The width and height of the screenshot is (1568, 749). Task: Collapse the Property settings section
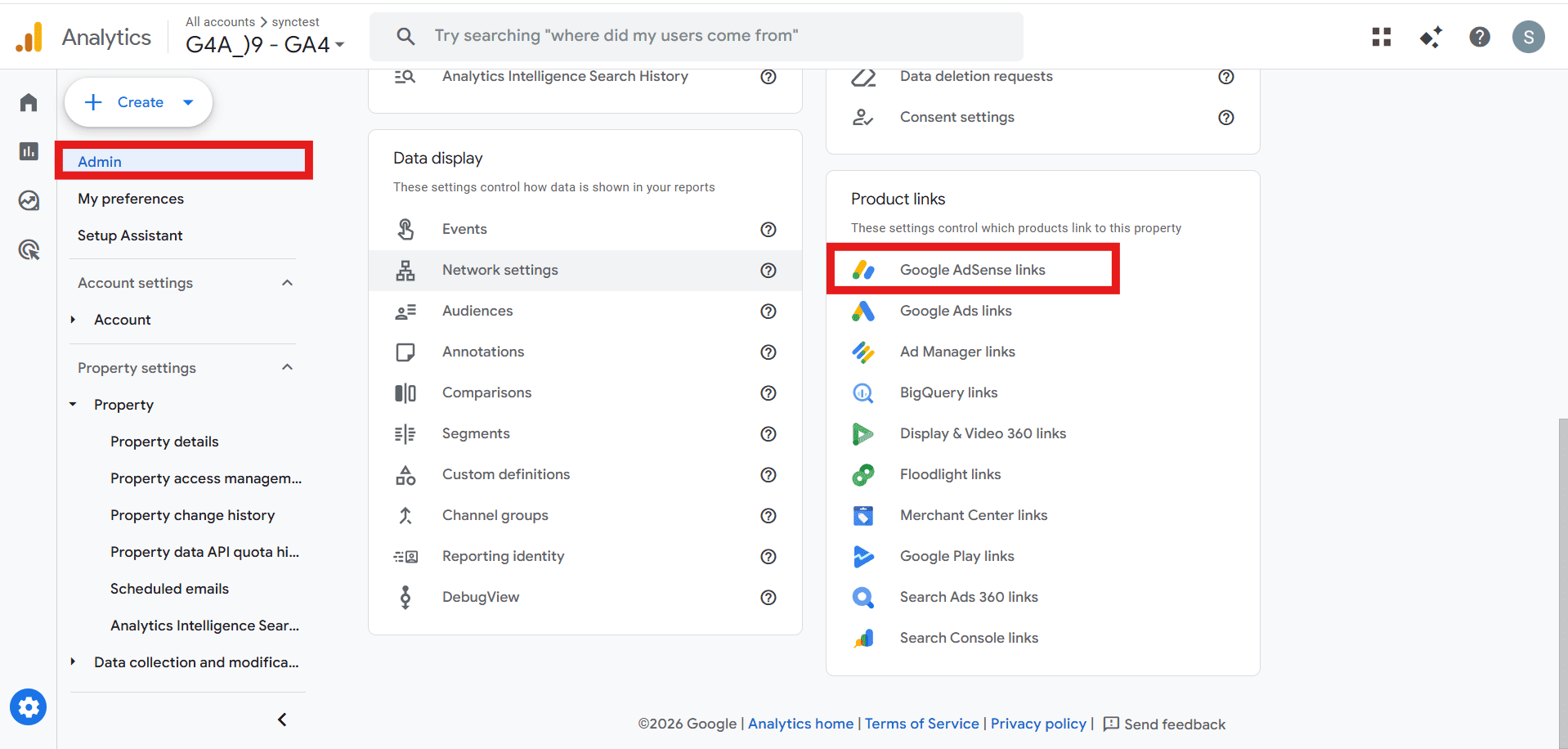[x=287, y=368]
